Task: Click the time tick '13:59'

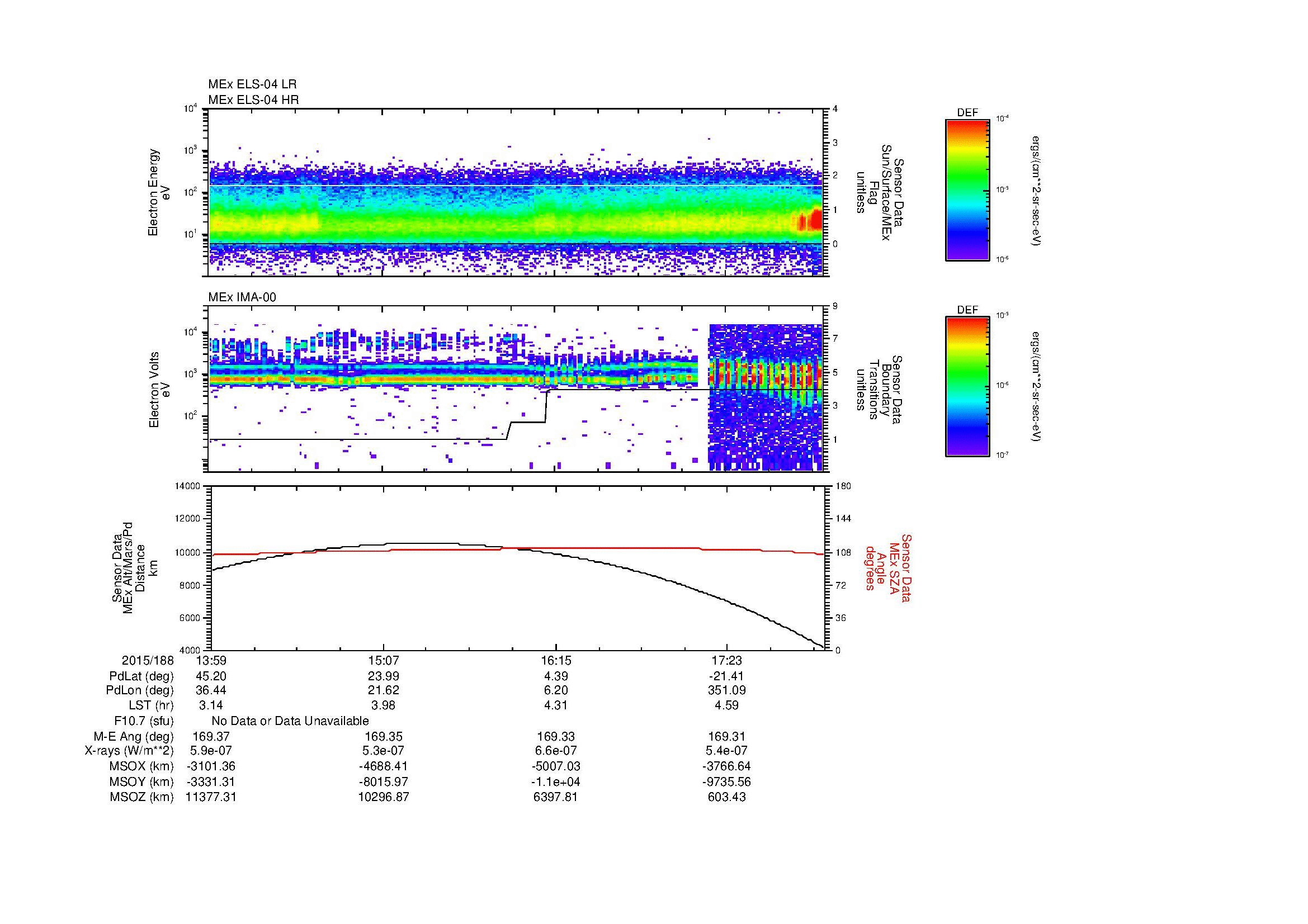Action: click(211, 660)
